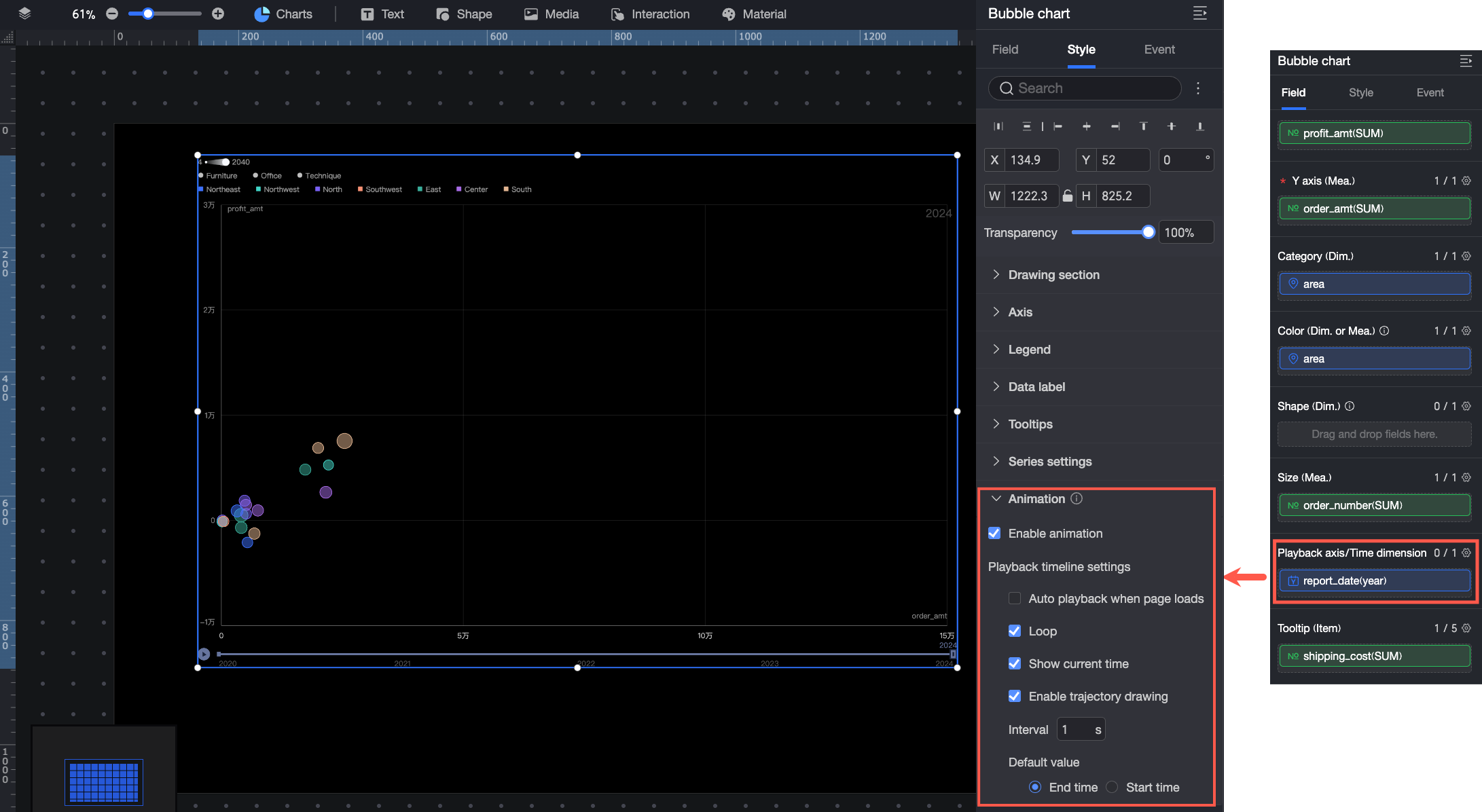Open the Interaction menu
Viewport: 1482px width, 812px height.
click(x=650, y=14)
